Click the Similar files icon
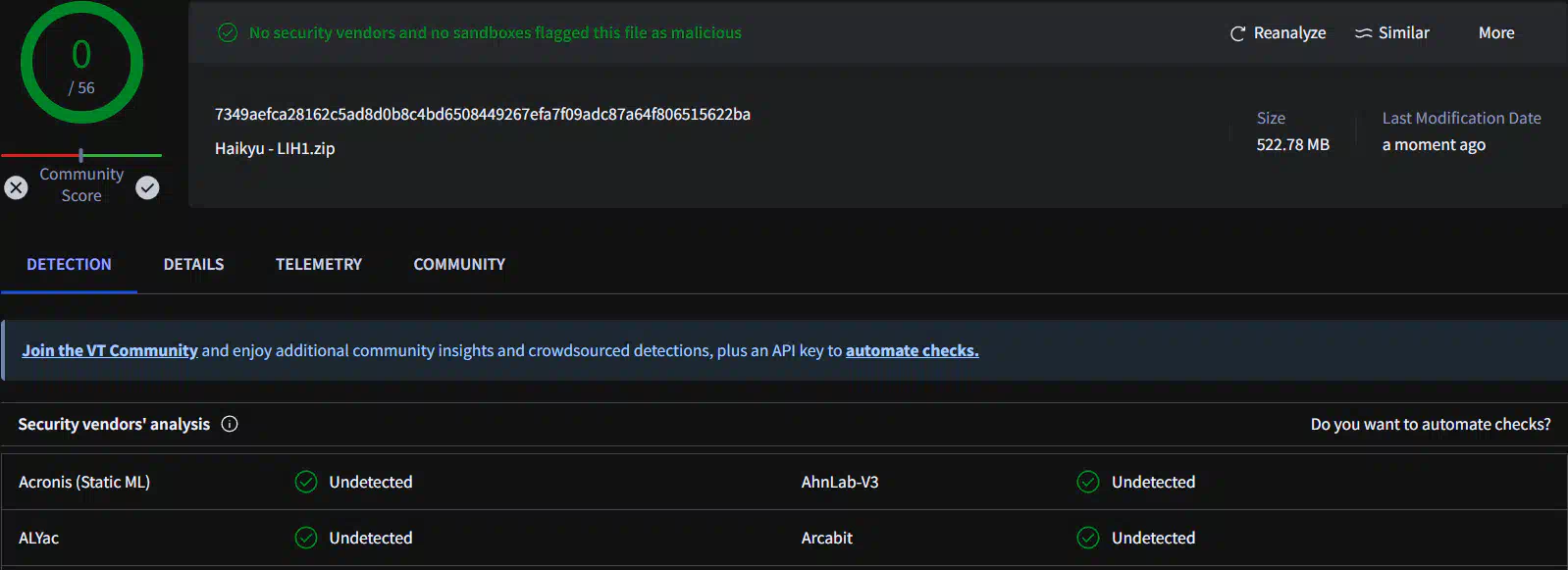Image resolution: width=1568 pixels, height=570 pixels. (1363, 33)
